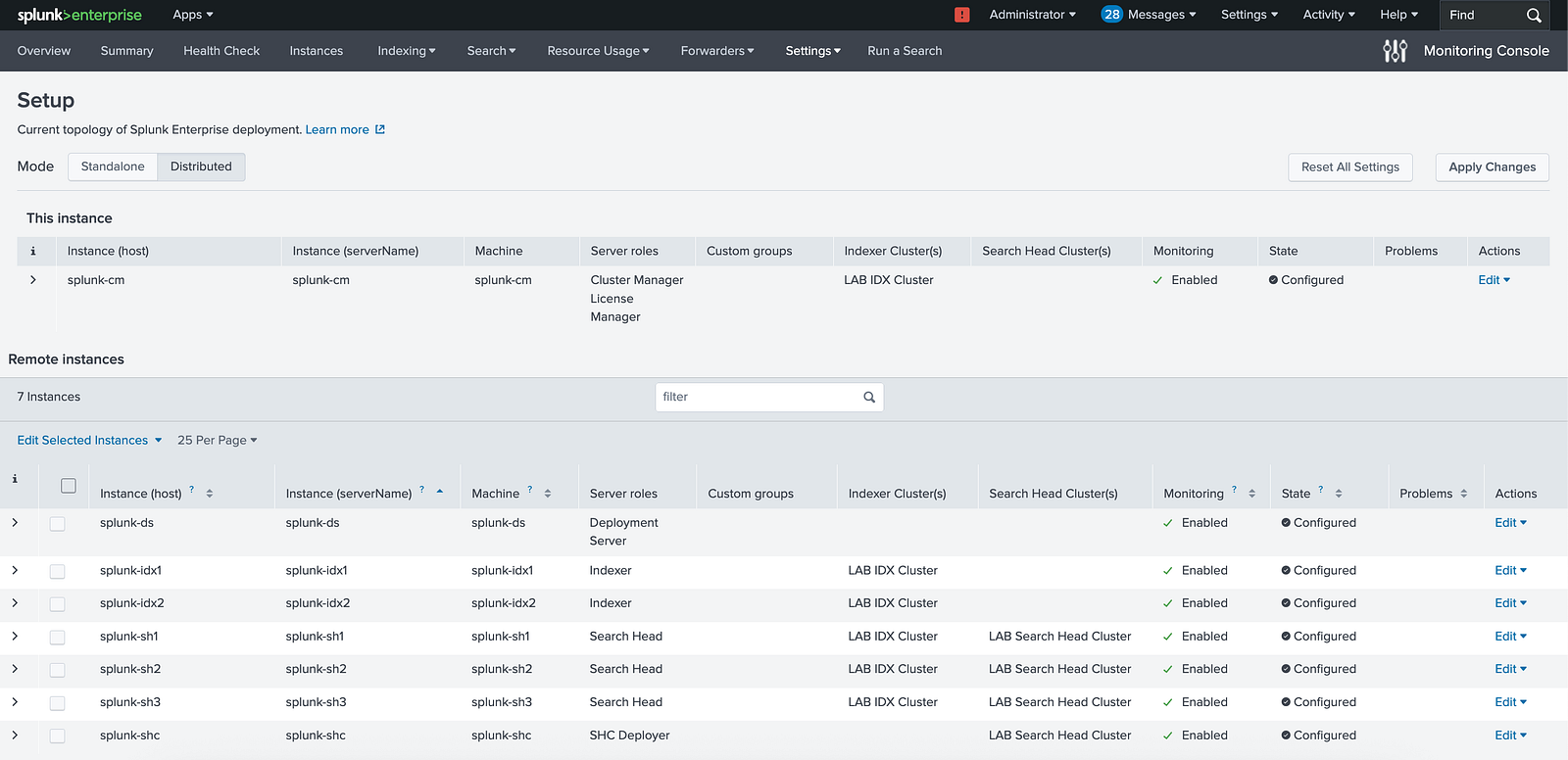This screenshot has width=1568, height=760.
Task: Expand the splunk-cm instance row
Action: (x=33, y=280)
